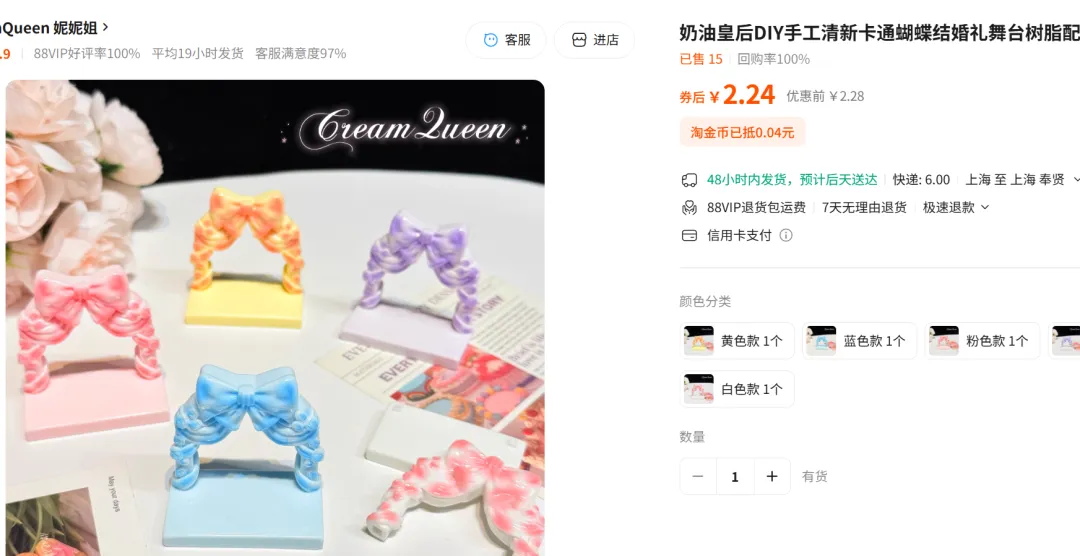Image resolution: width=1080 pixels, height=556 pixels.
Task: Select 黄色款 1个 color option
Action: 737,341
